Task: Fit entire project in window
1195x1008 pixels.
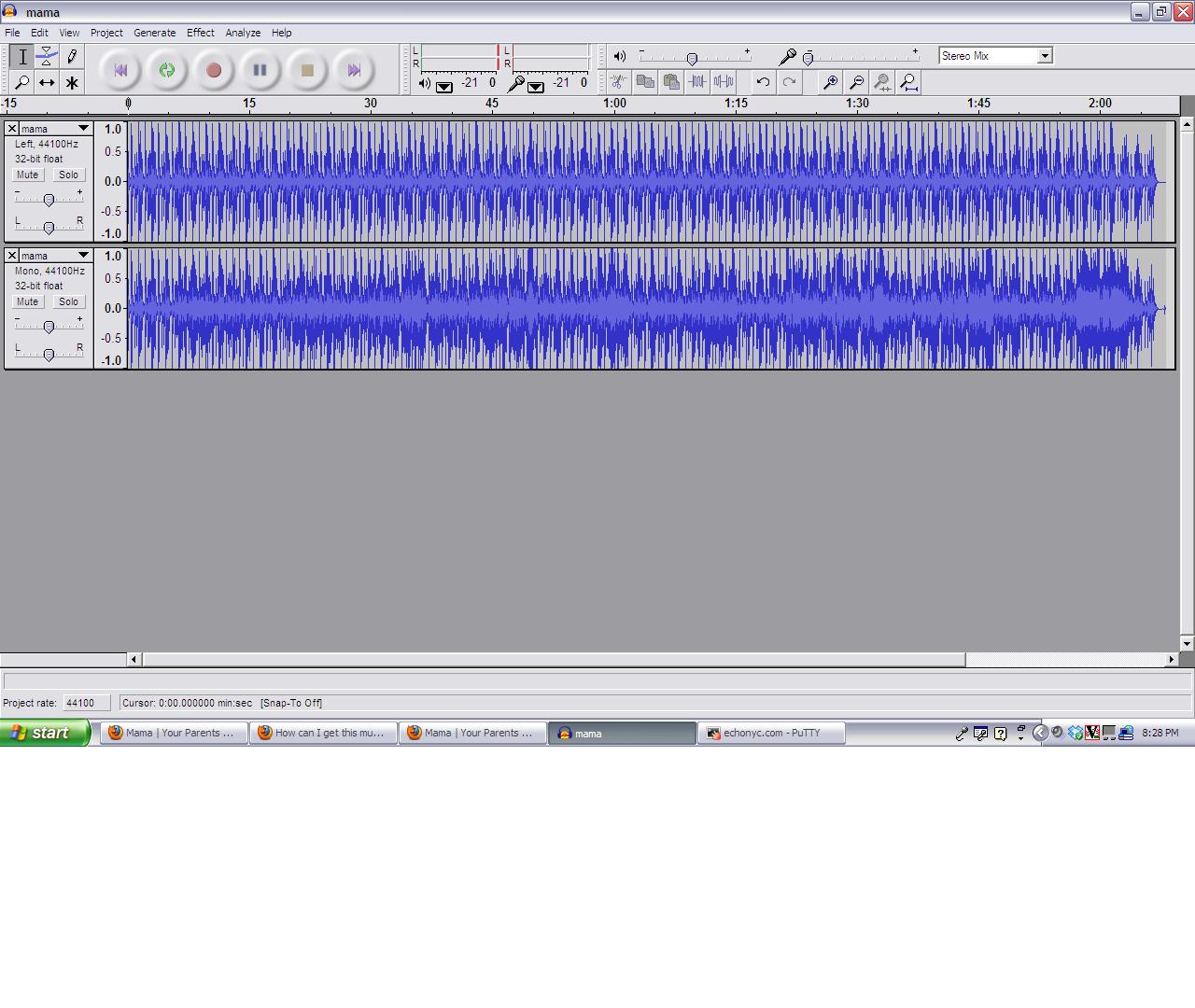Action: 908,82
